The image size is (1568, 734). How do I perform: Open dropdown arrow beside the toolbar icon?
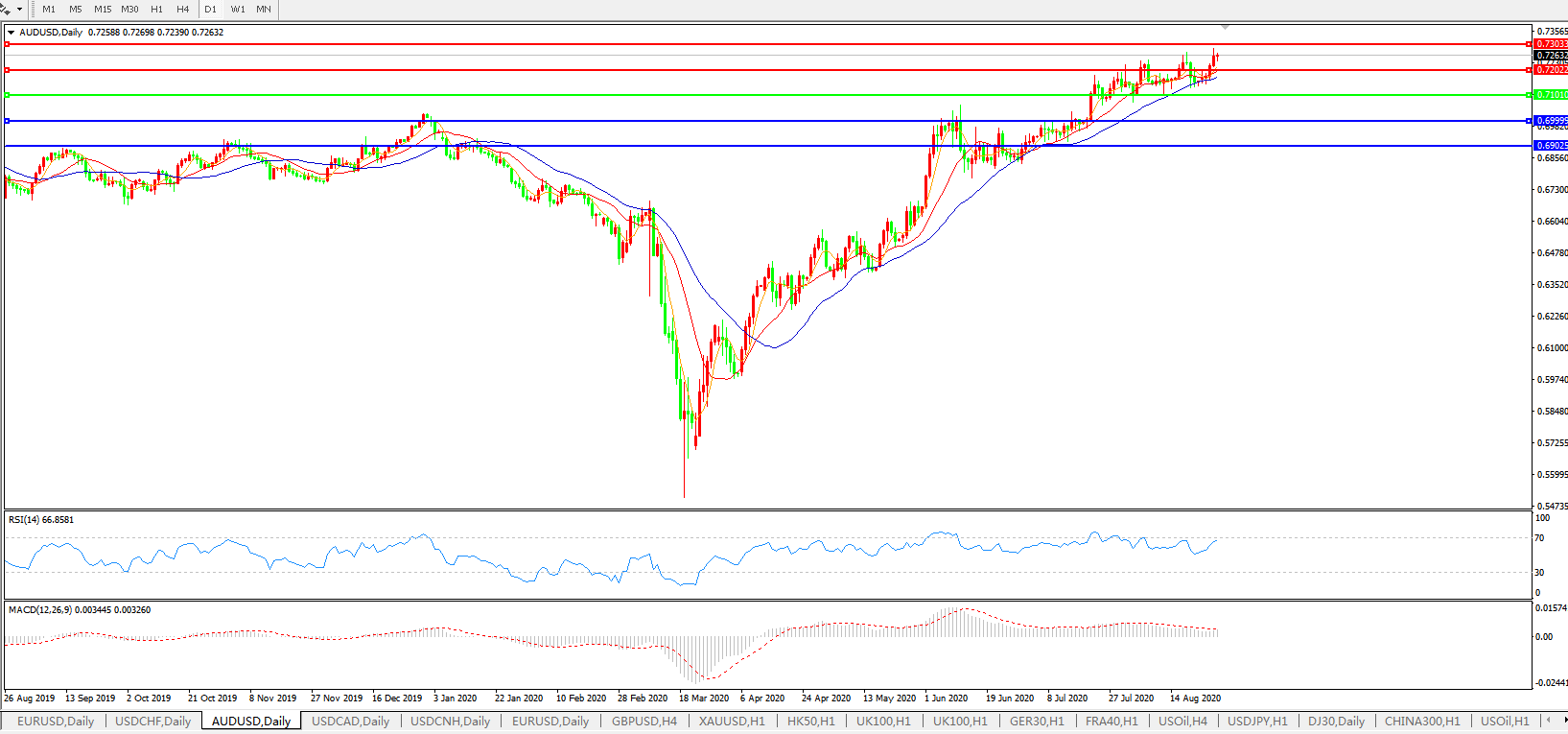pos(19,10)
